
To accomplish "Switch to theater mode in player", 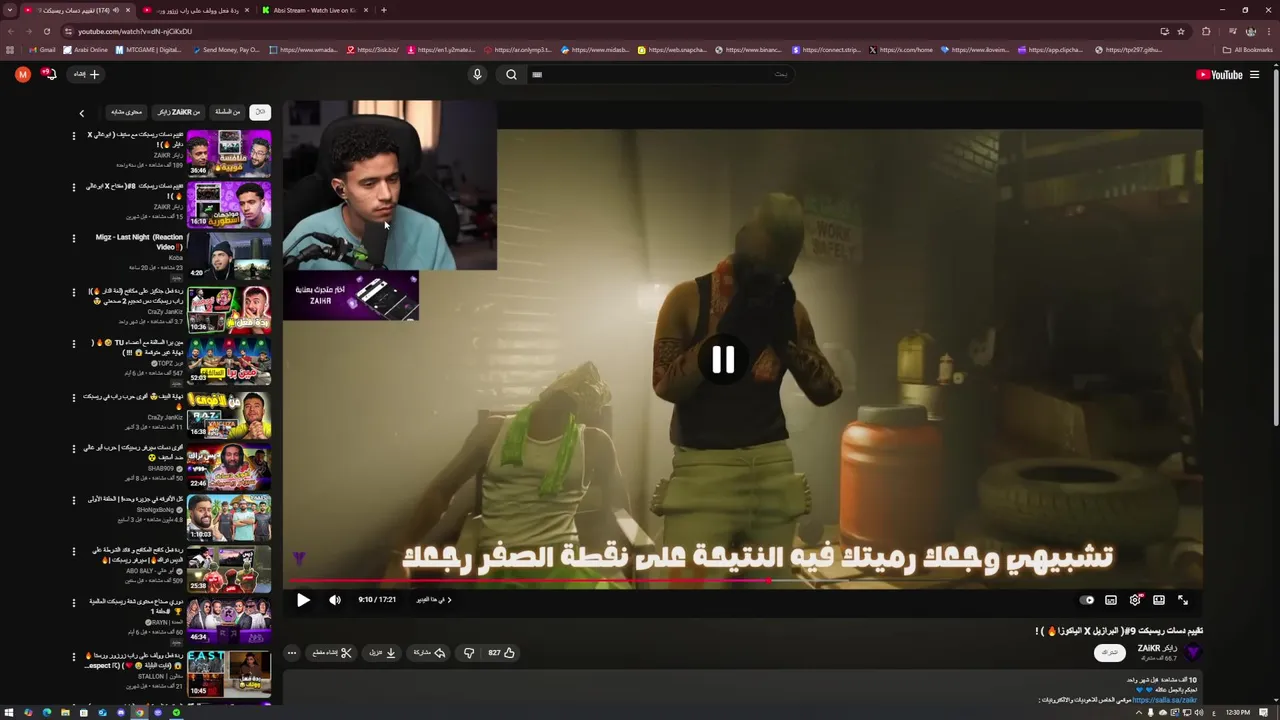I will pyautogui.click(x=1159, y=600).
